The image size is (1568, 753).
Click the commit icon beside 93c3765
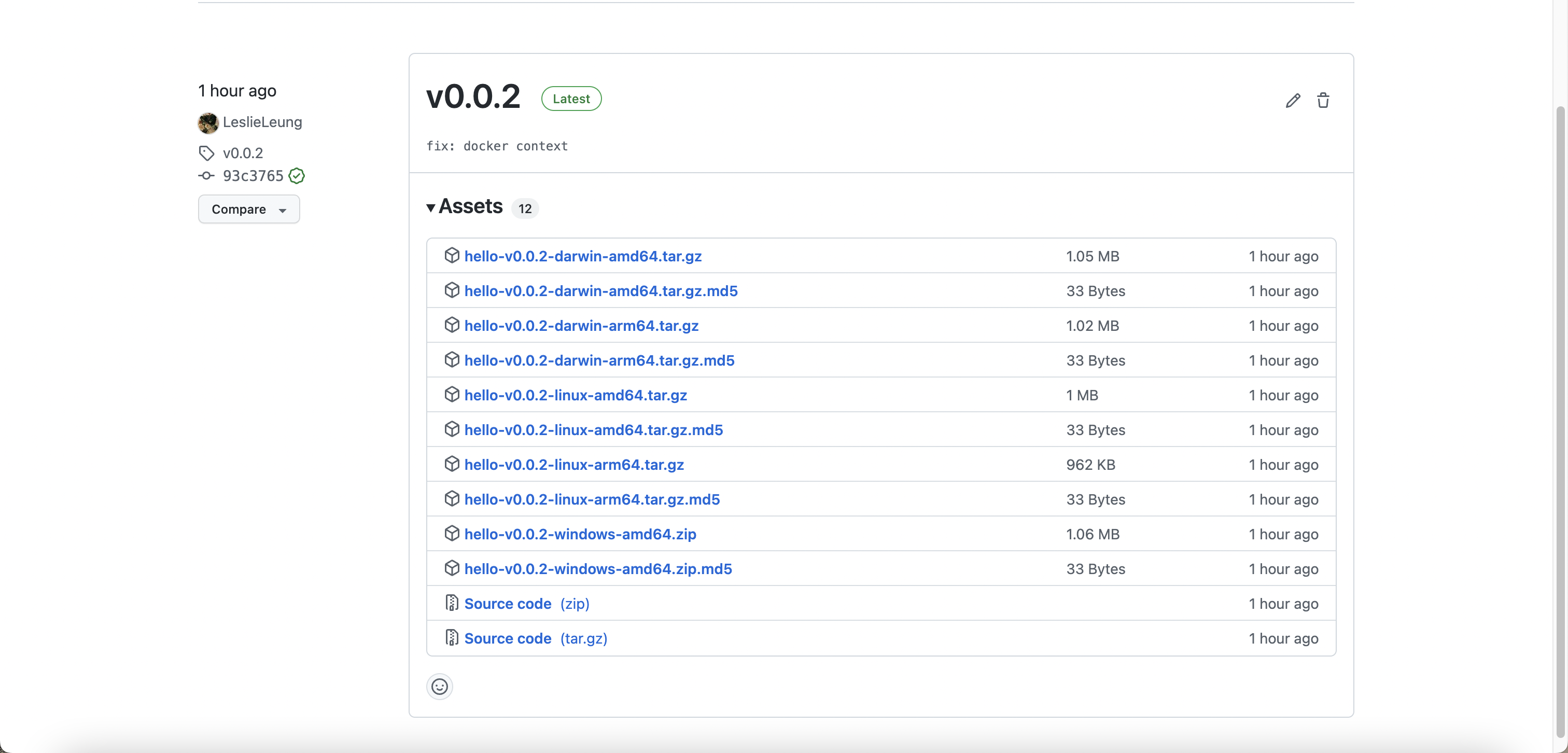(x=206, y=176)
